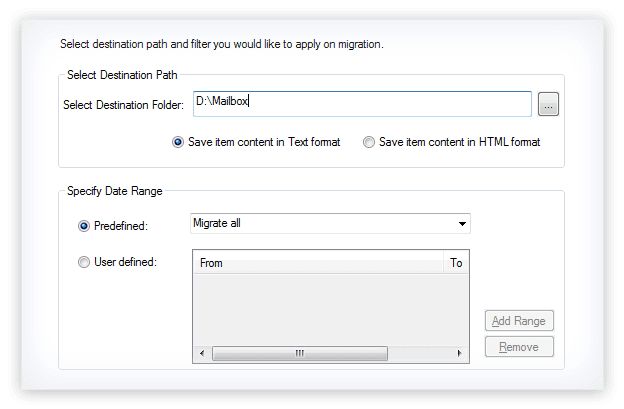This screenshot has width=624, height=409.
Task: Select Save item content in Text format
Action: pyautogui.click(x=178, y=142)
